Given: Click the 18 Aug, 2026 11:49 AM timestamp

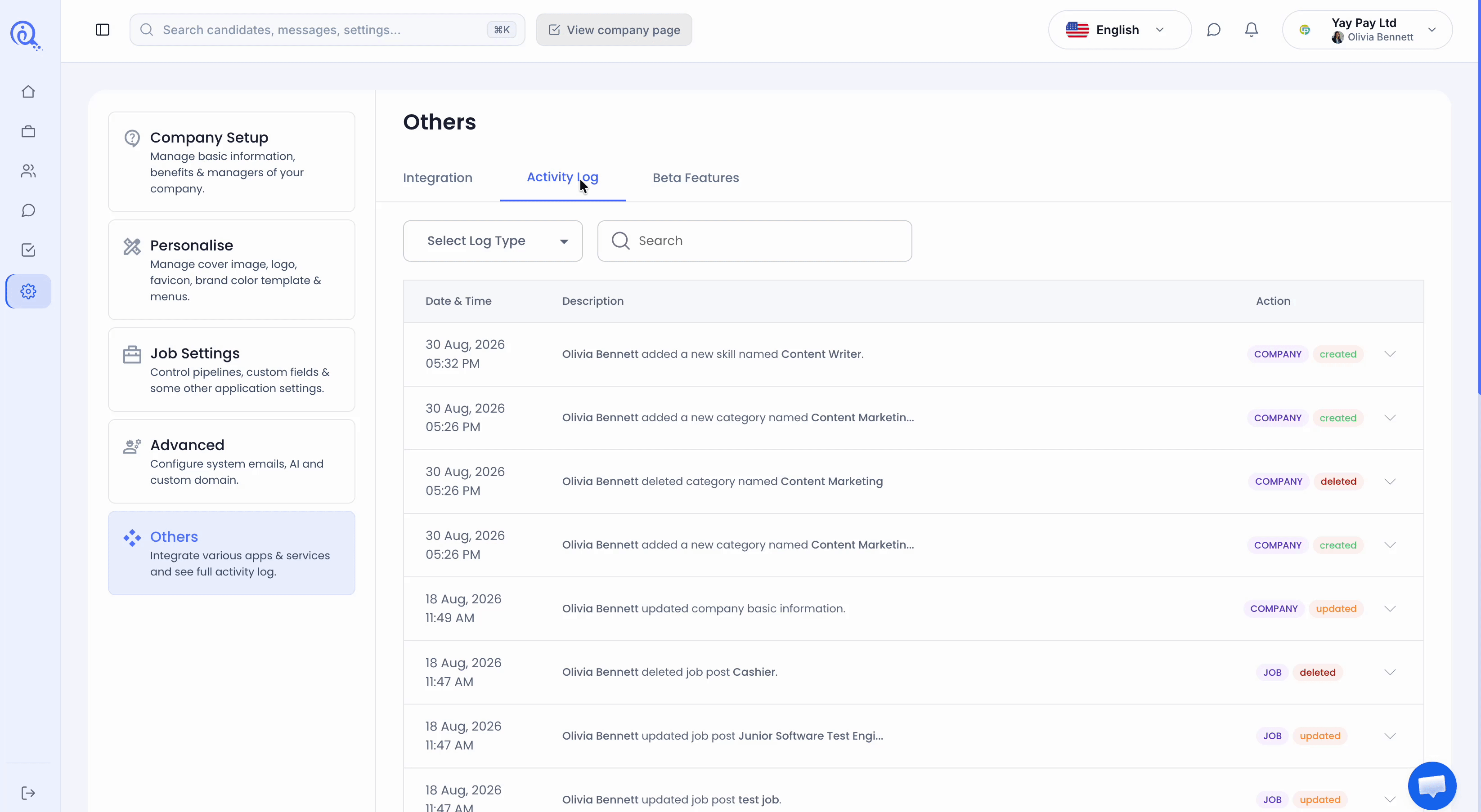Looking at the screenshot, I should click(x=463, y=609).
